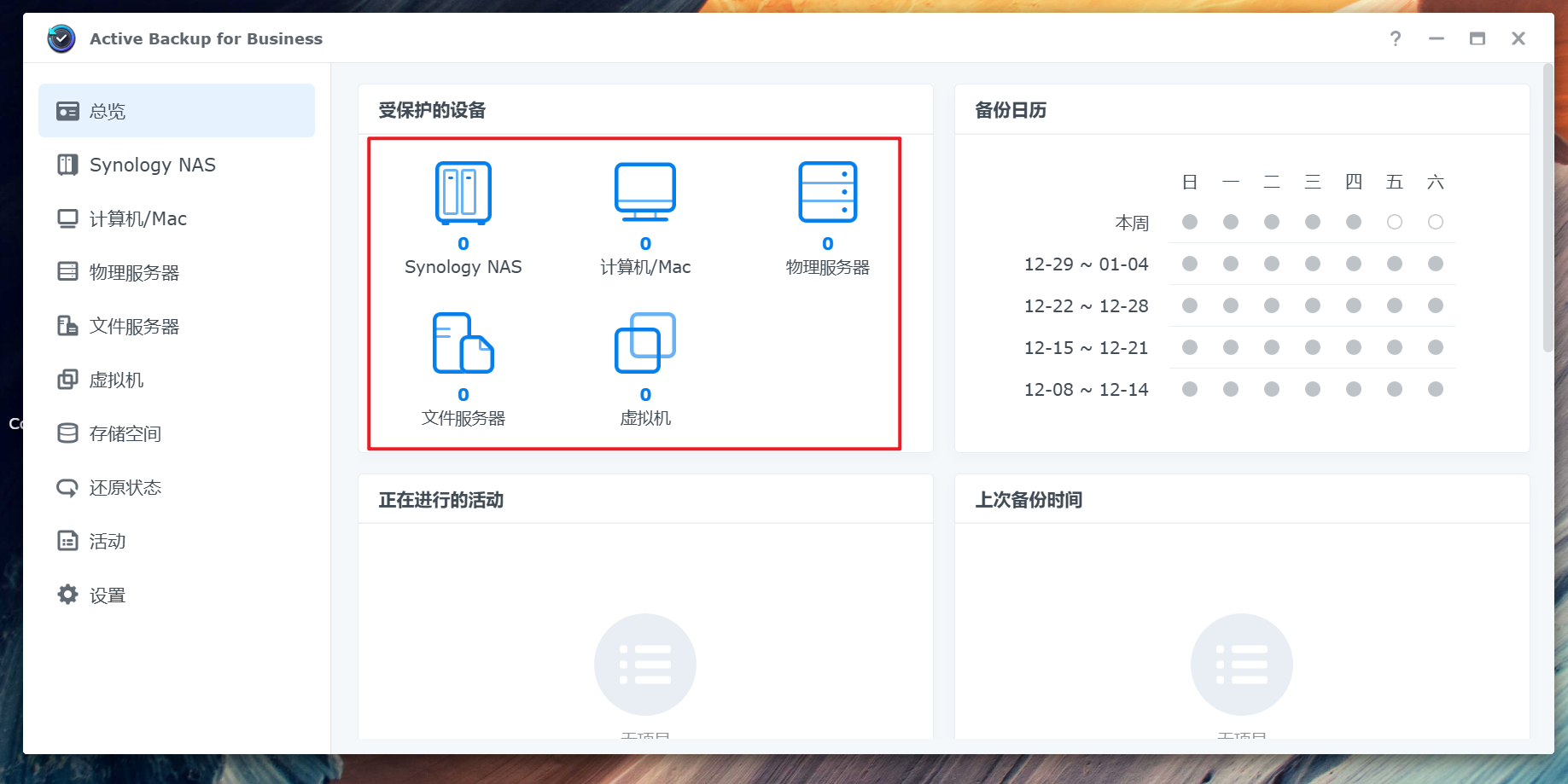Click the 12-08 ~ 12-14 Monday calendar dot
This screenshot has width=1568, height=784.
1231,389
